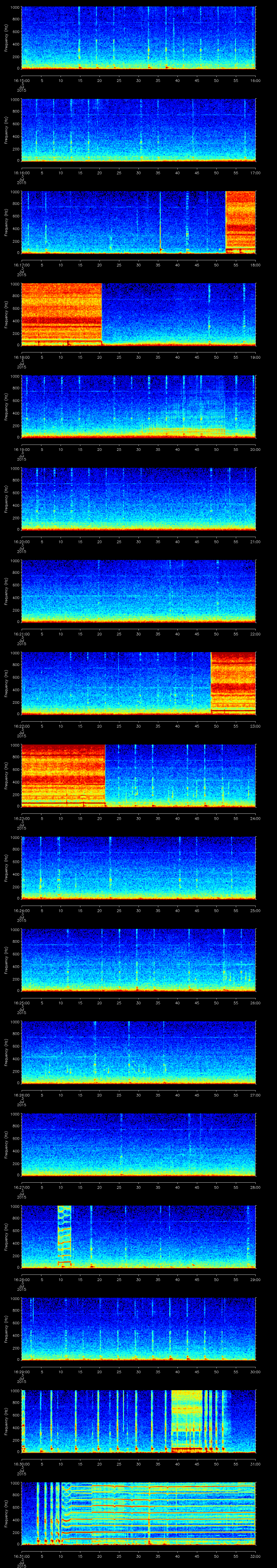Select the striped harmonic burst in the 16:28:00 spectrogram

[65, 1237]
